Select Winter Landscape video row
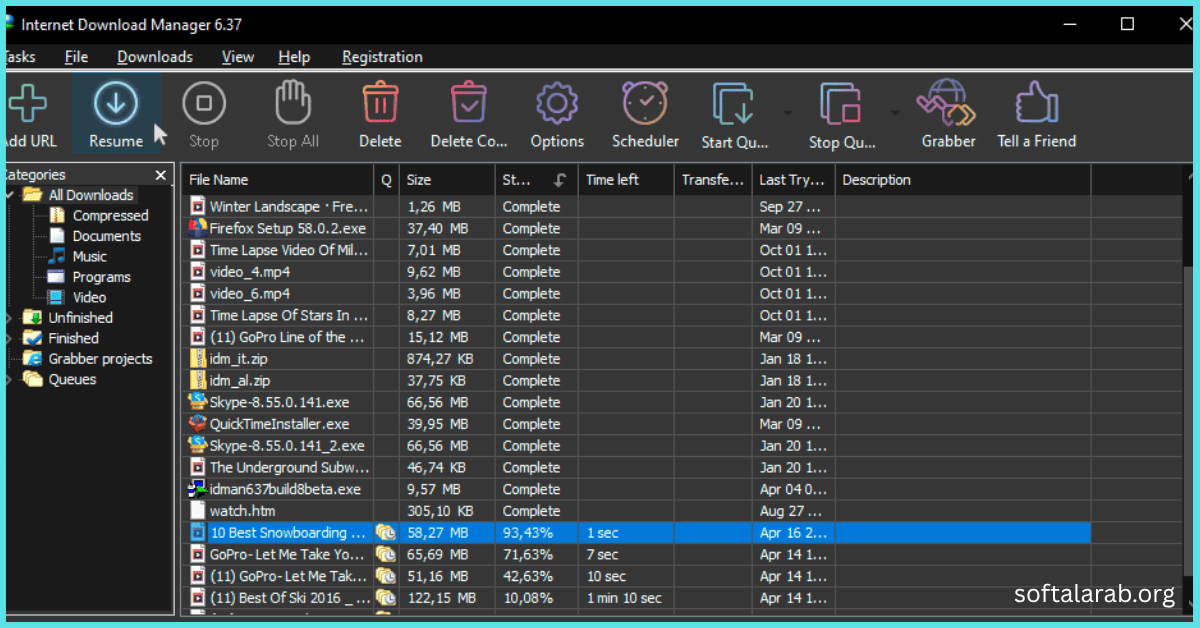This screenshot has height=628, width=1200. (x=637, y=206)
